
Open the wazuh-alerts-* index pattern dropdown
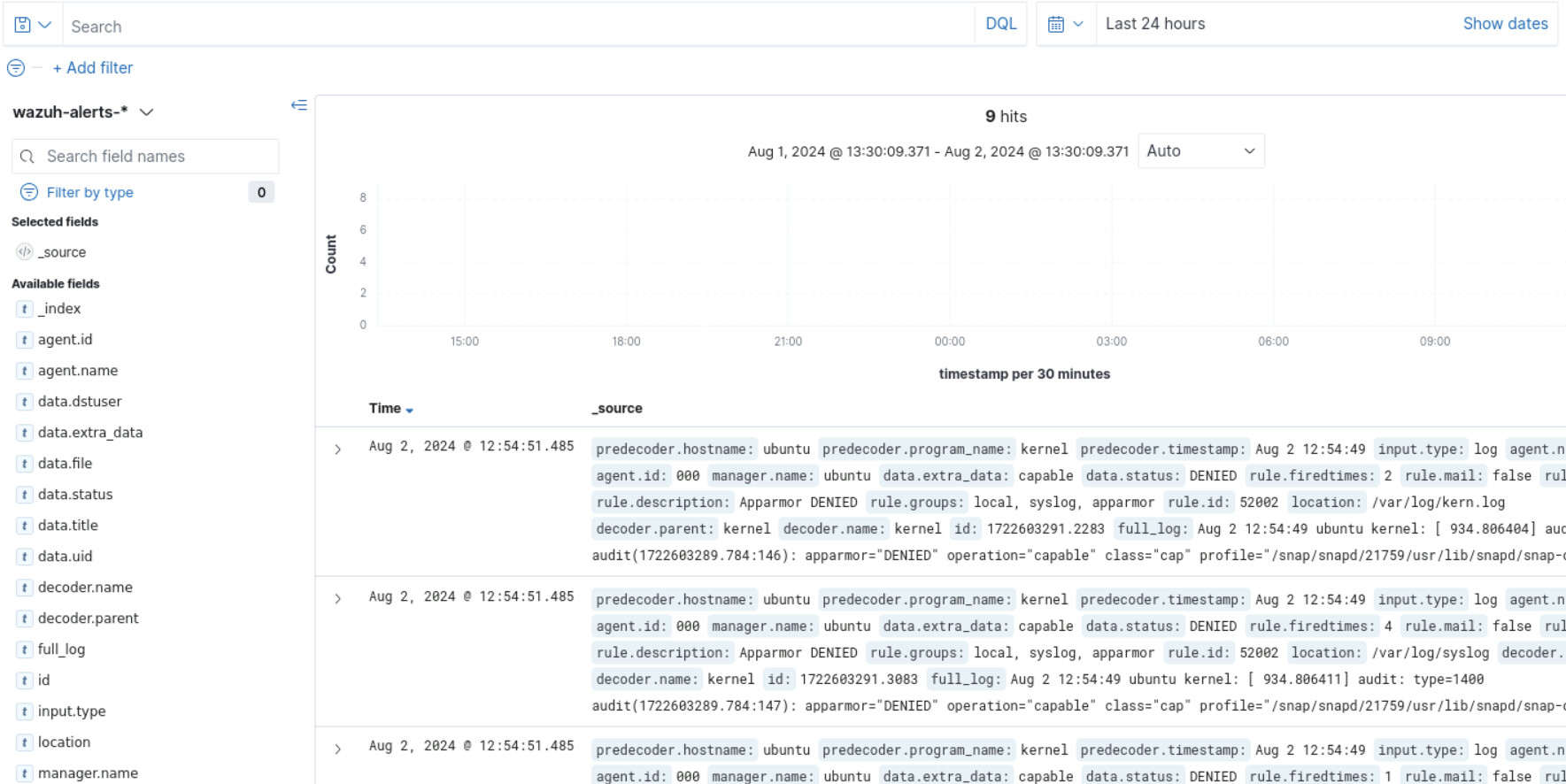point(83,112)
